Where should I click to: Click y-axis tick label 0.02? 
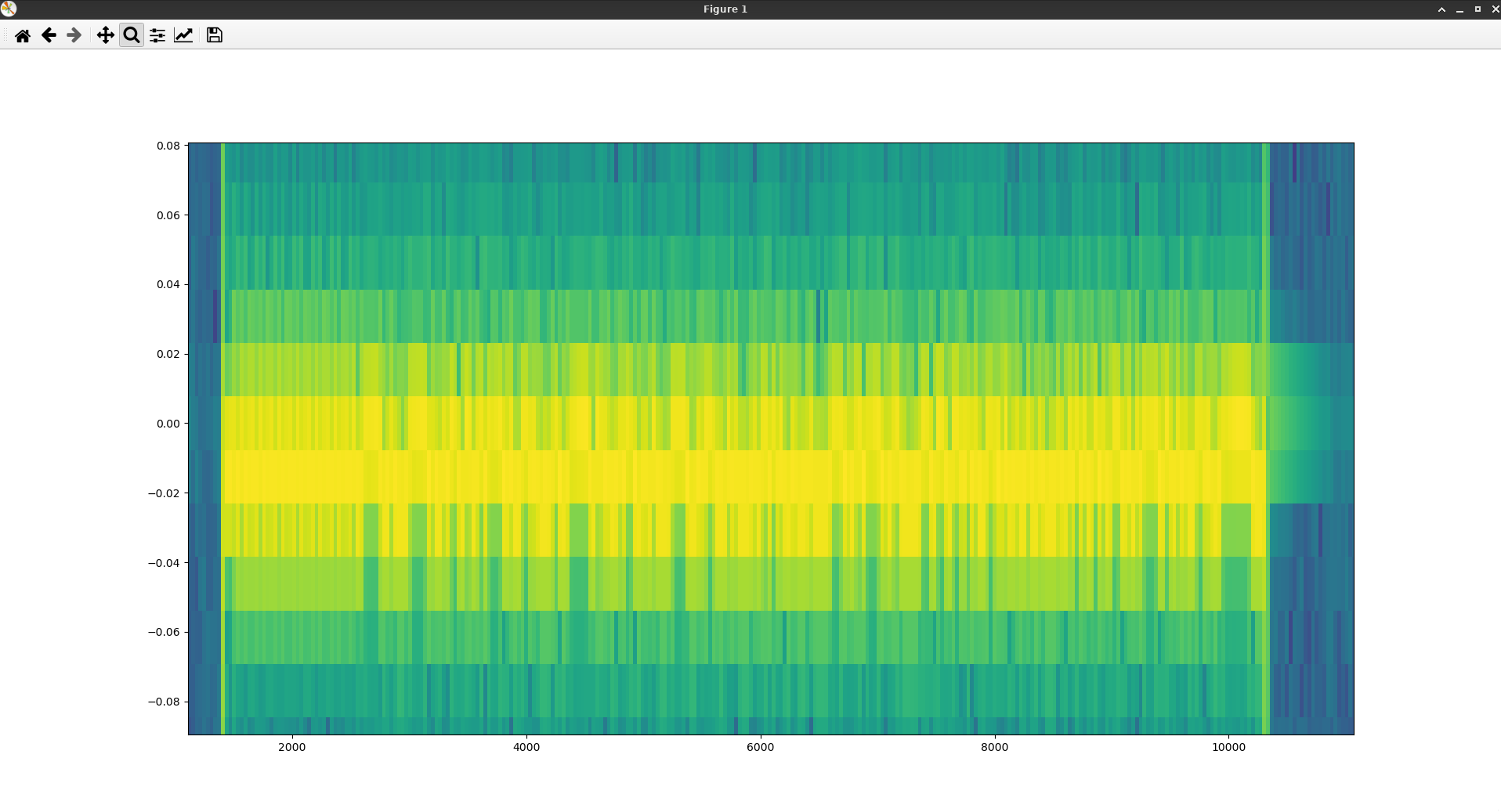[x=168, y=354]
